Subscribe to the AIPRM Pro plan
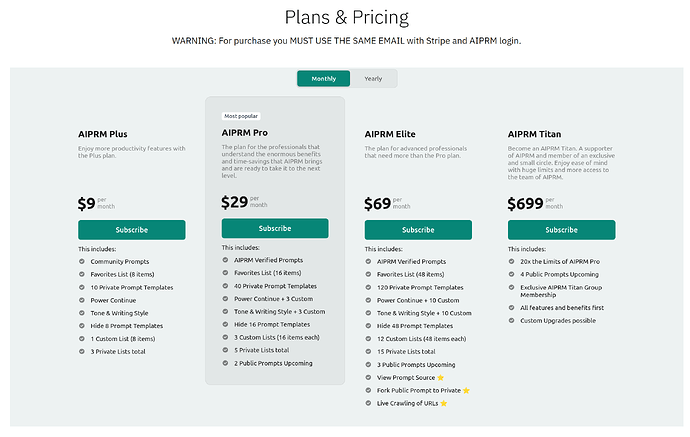The image size is (690, 437). click(275, 228)
